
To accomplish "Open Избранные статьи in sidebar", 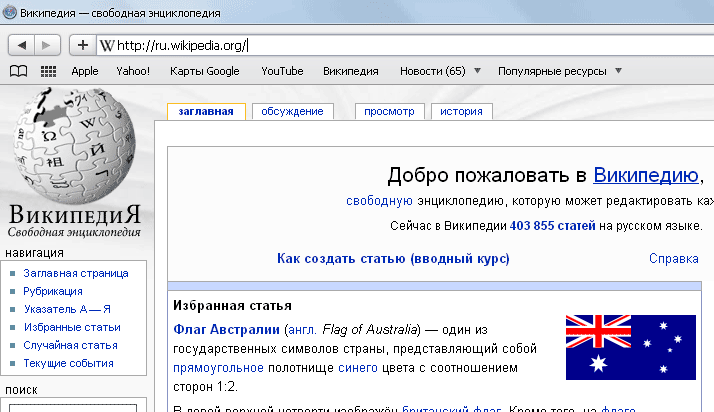I will coord(72,327).
